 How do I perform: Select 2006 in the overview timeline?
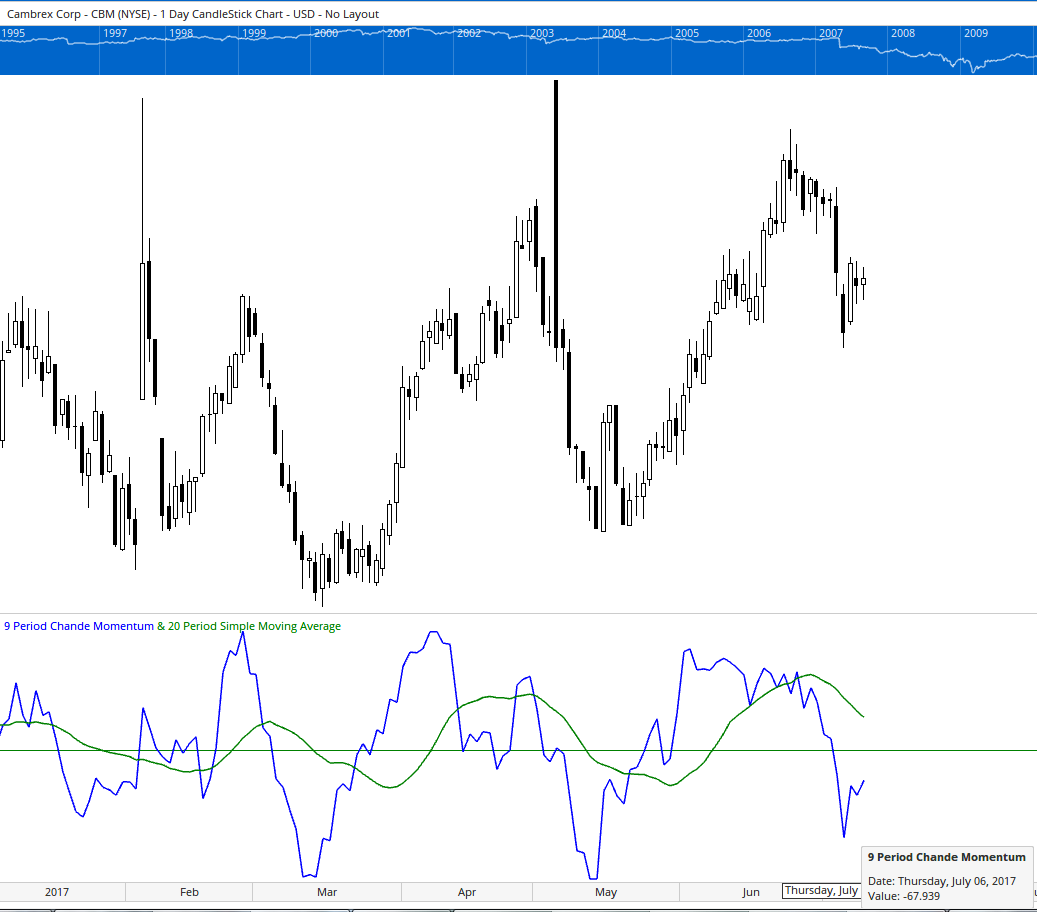[759, 33]
